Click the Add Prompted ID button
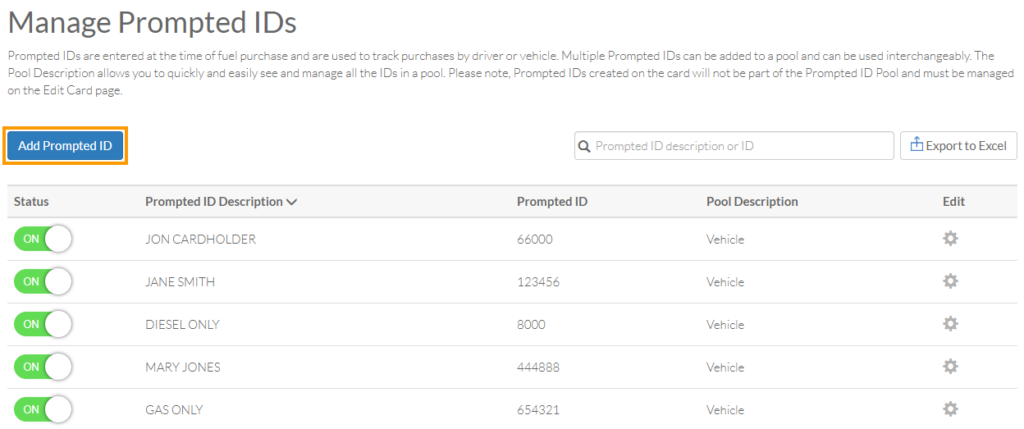Viewport: 1024px width, 429px height. coord(65,146)
